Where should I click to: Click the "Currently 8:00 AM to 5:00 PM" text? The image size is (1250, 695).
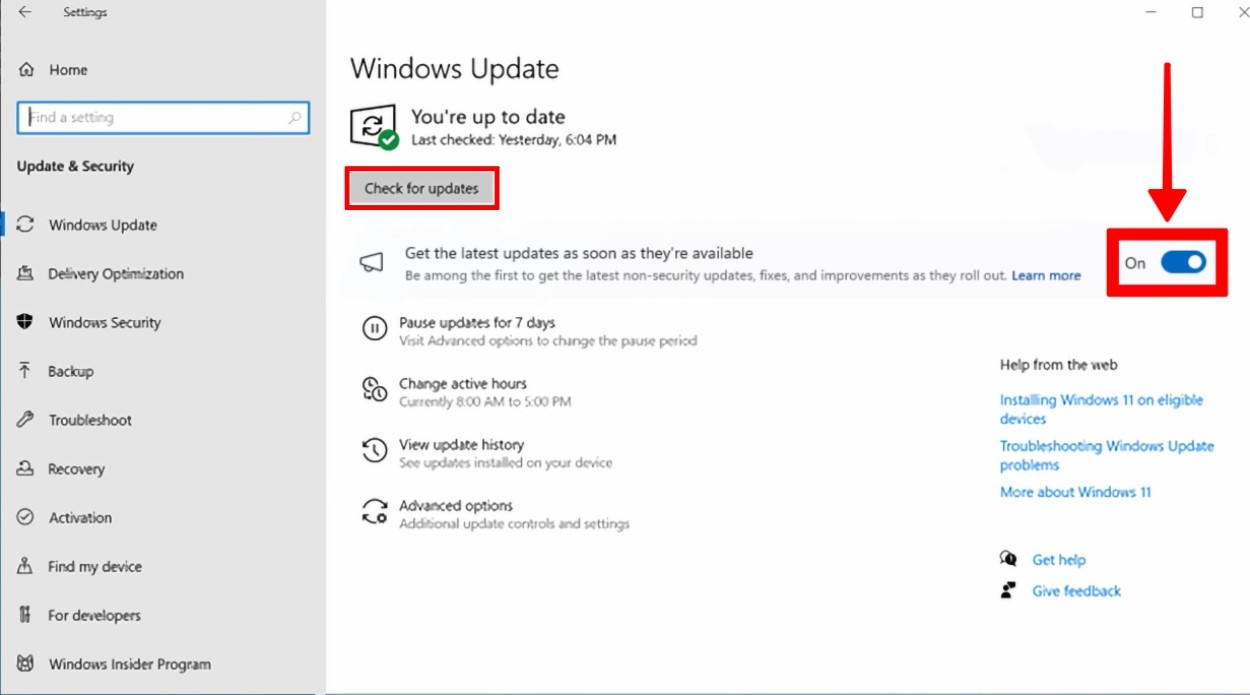coord(485,402)
